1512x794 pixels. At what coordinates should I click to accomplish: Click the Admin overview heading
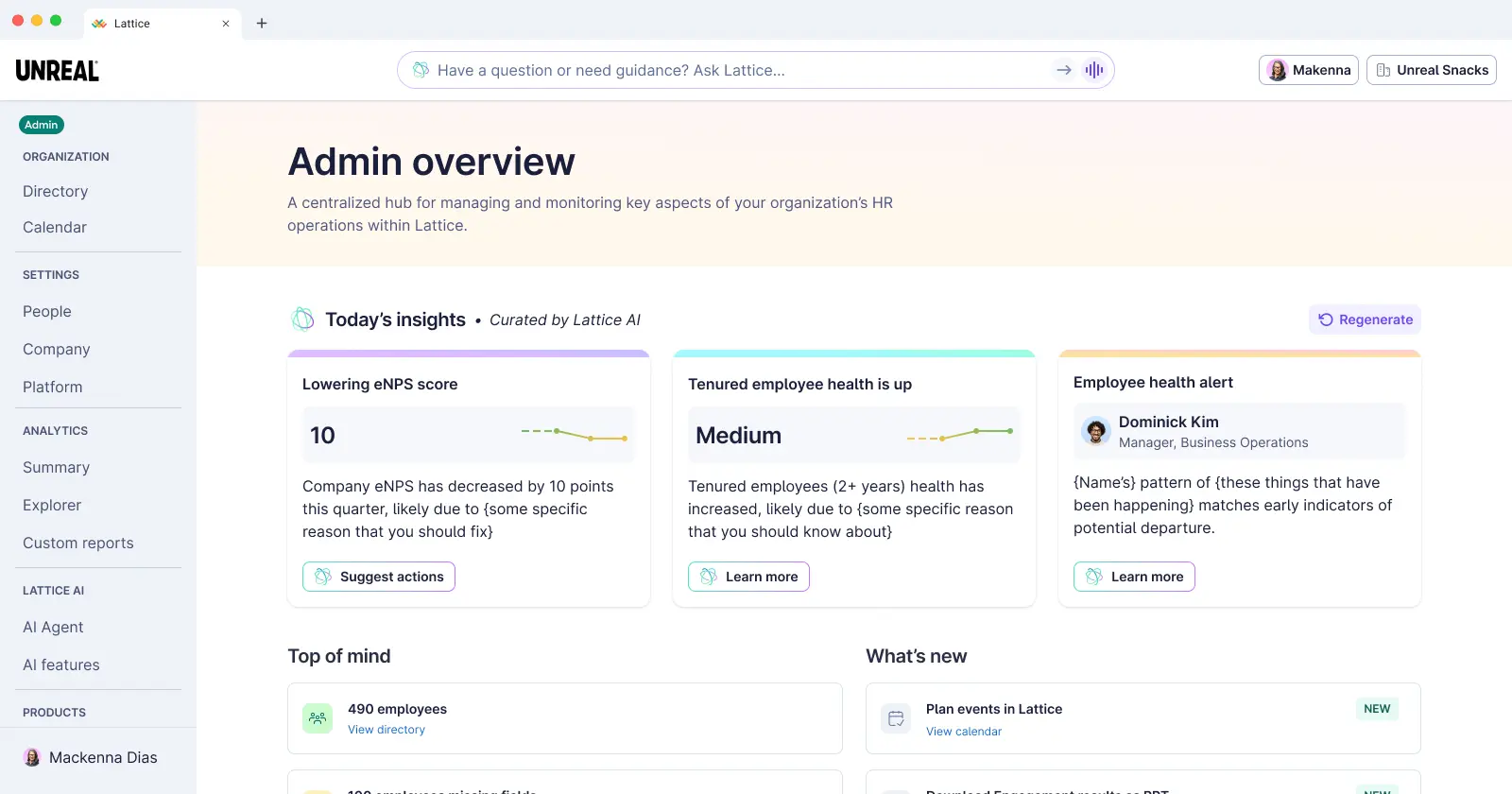coord(431,162)
